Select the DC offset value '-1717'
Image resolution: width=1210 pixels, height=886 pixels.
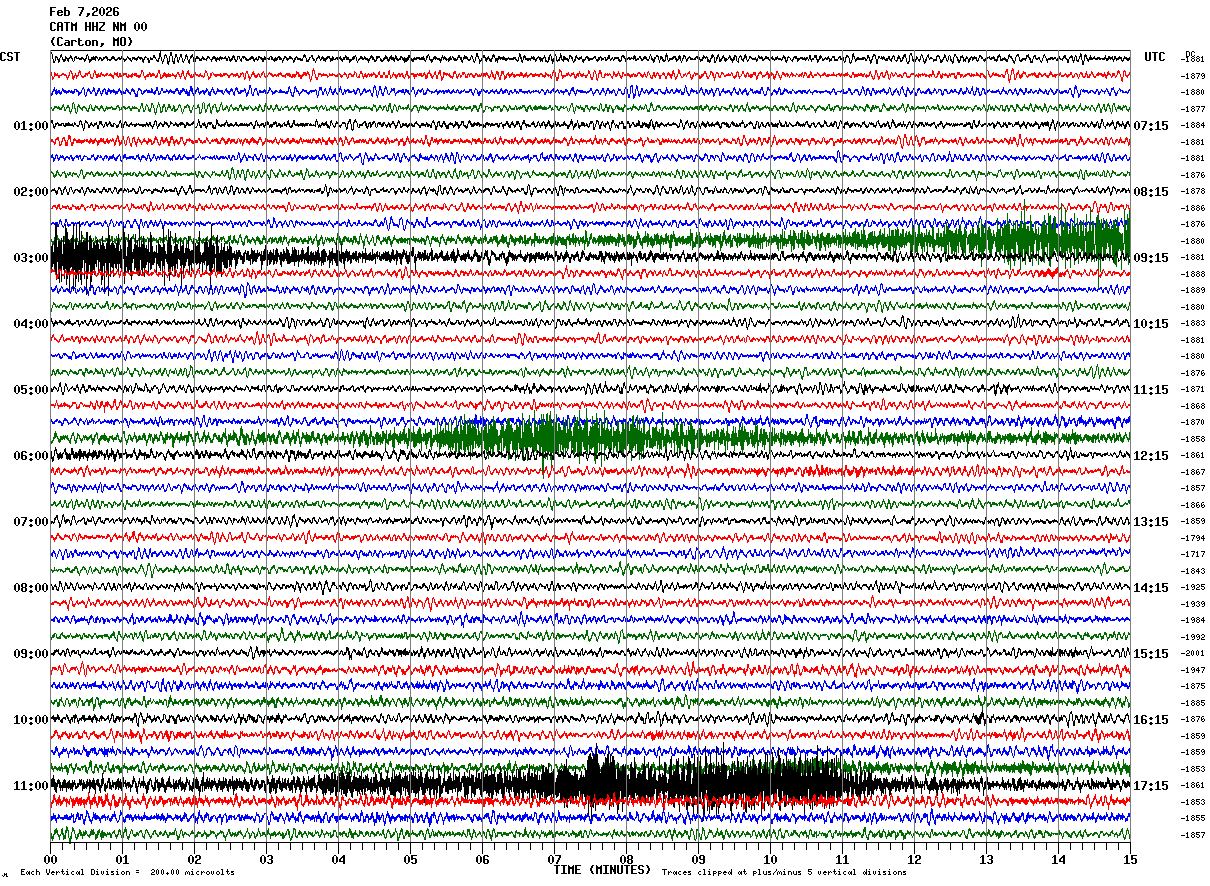[x=1193, y=554]
